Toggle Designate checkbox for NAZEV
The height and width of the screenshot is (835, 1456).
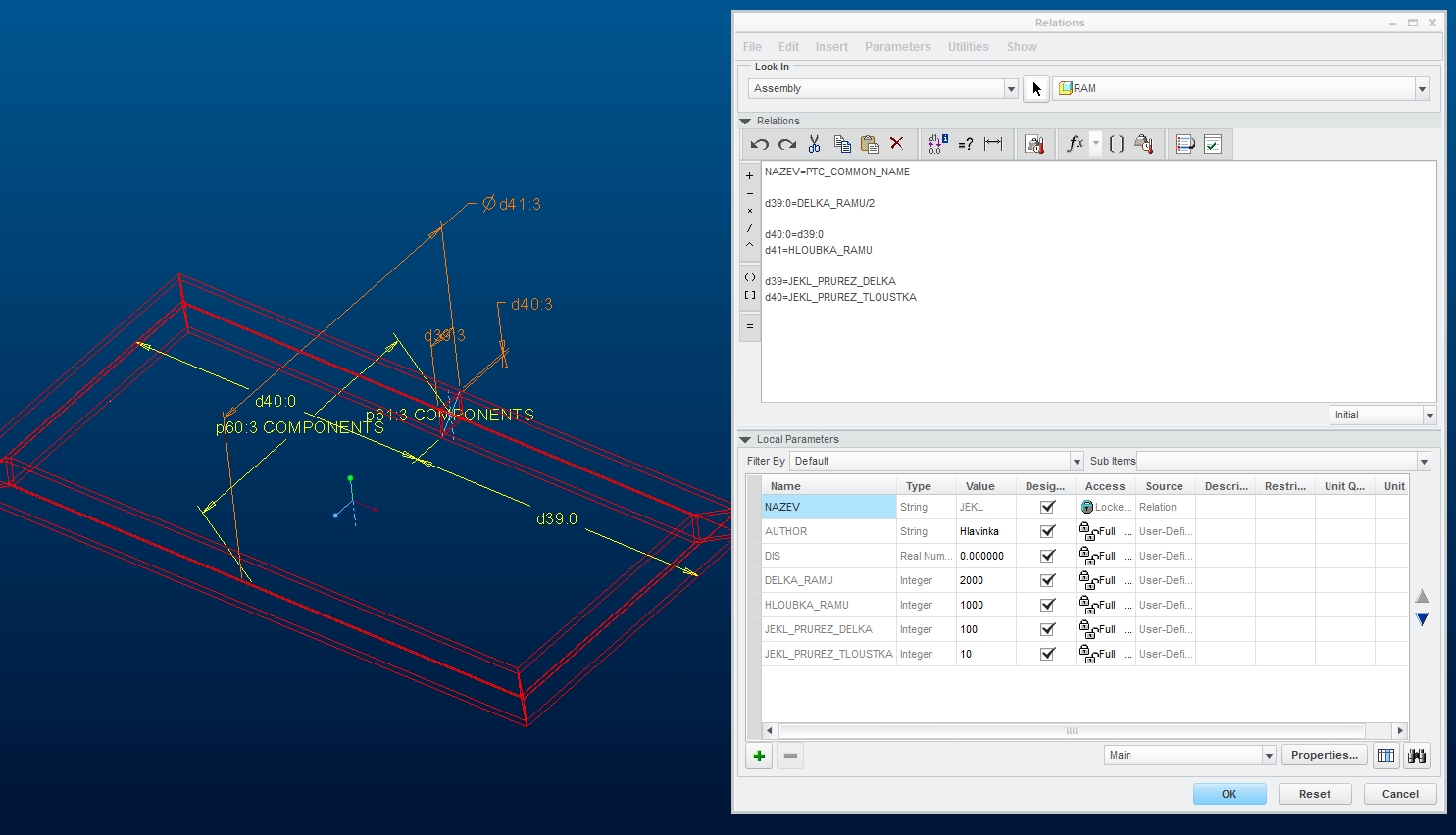pyautogui.click(x=1047, y=507)
